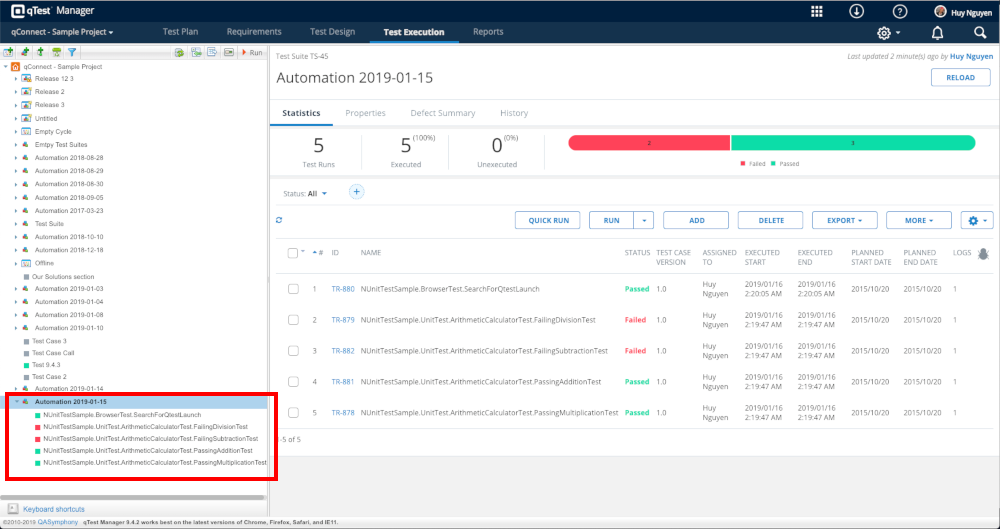Click the Keyboard shortcuts icon
1000x529 pixels.
pyautogui.click(x=13, y=509)
